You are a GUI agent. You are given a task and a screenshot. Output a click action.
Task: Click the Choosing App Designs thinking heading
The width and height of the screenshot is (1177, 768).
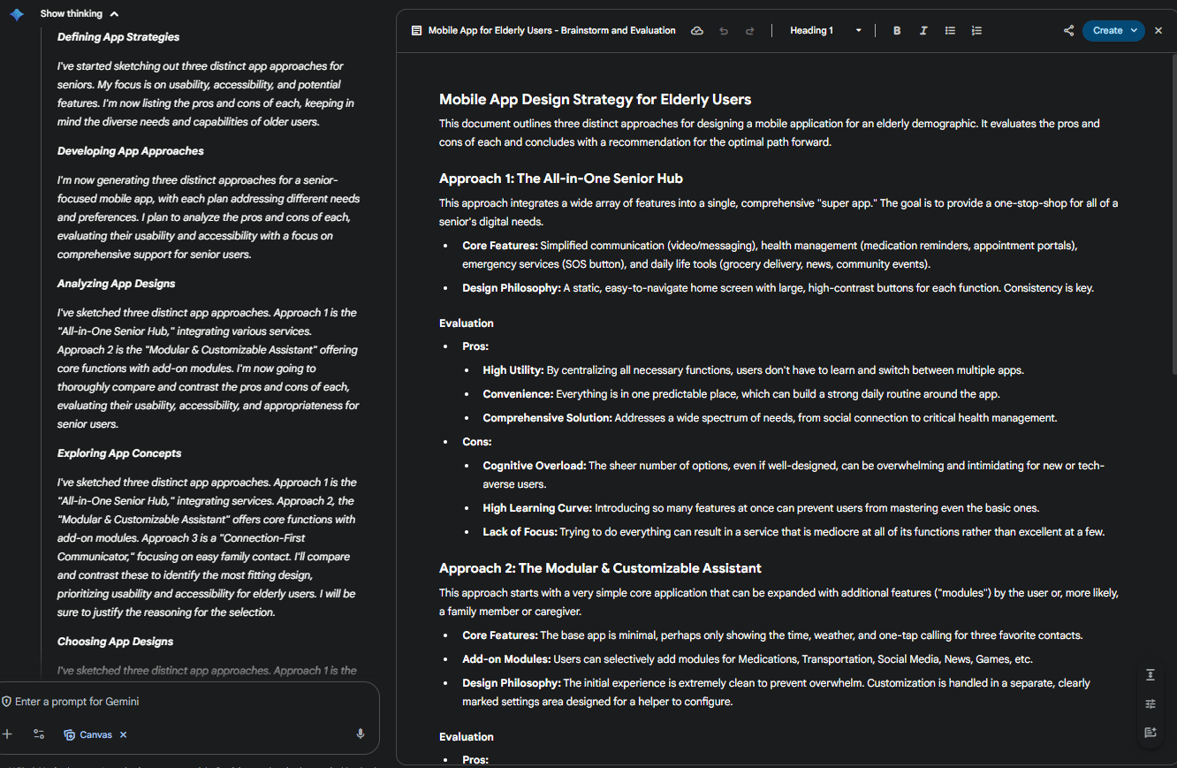(115, 641)
